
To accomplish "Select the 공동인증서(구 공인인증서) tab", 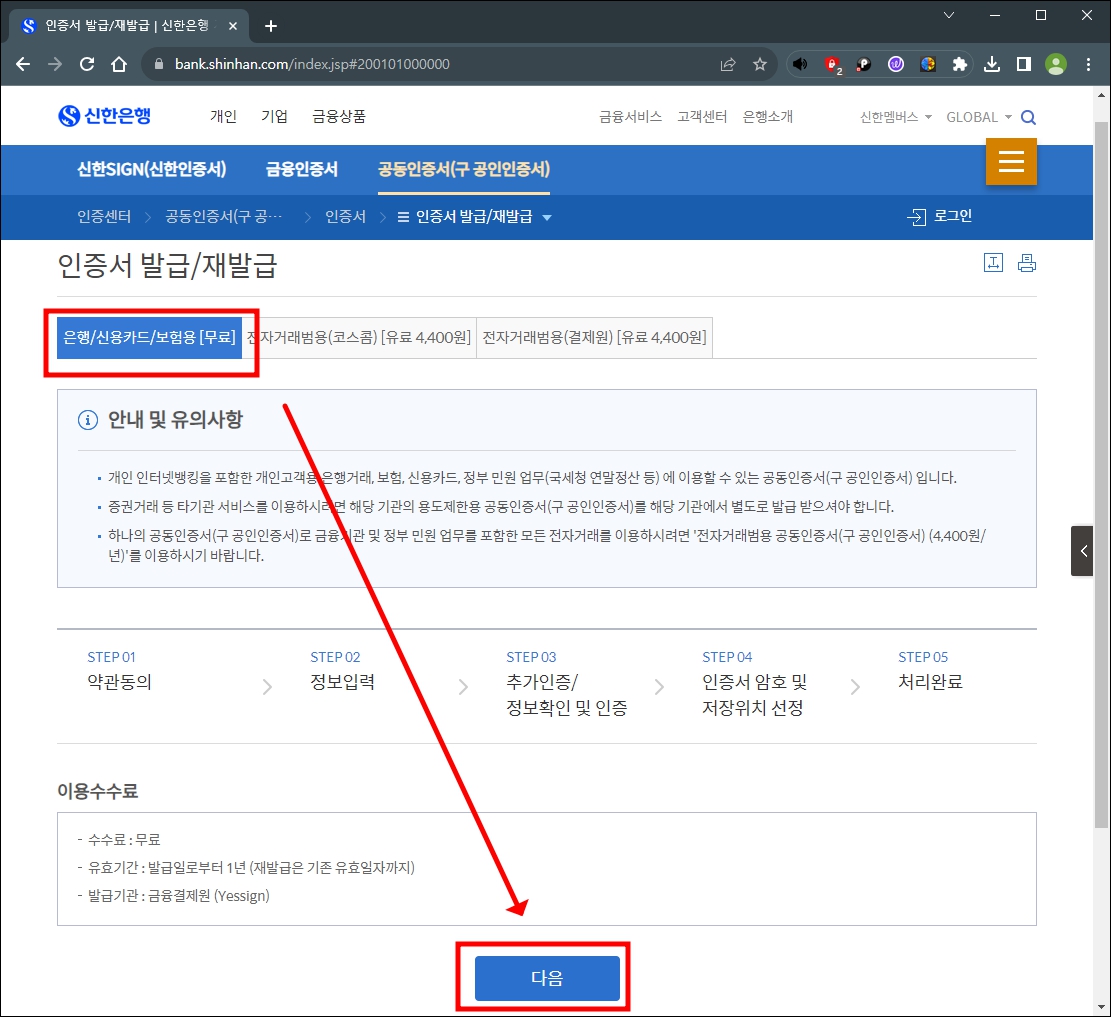I will coord(464,169).
